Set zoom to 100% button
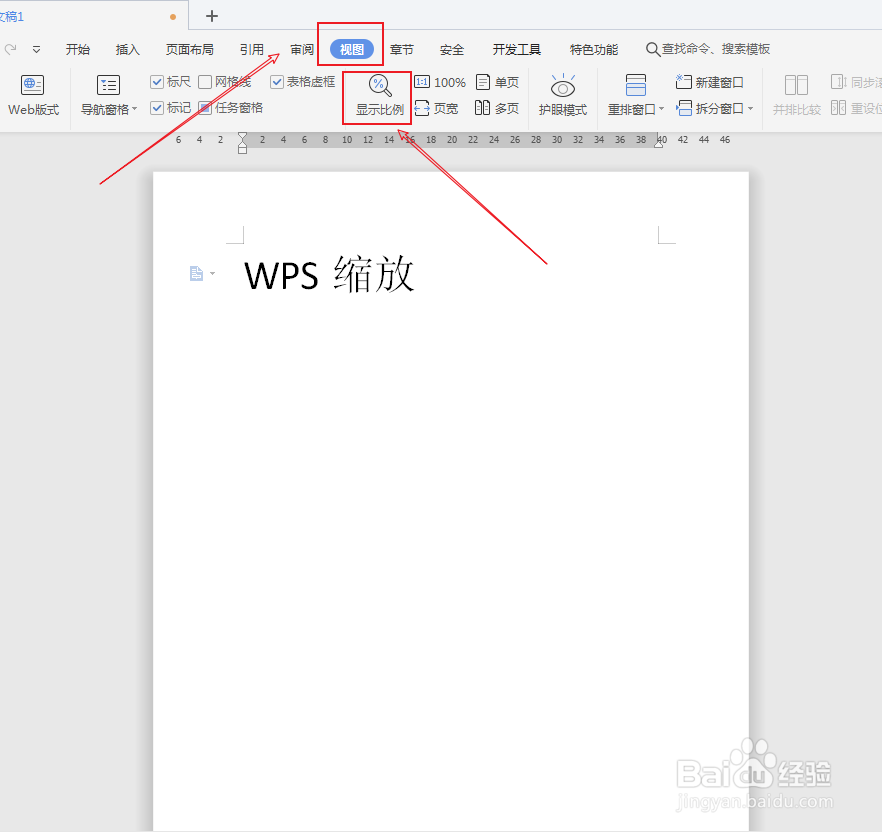Image resolution: width=882 pixels, height=832 pixels. point(440,82)
